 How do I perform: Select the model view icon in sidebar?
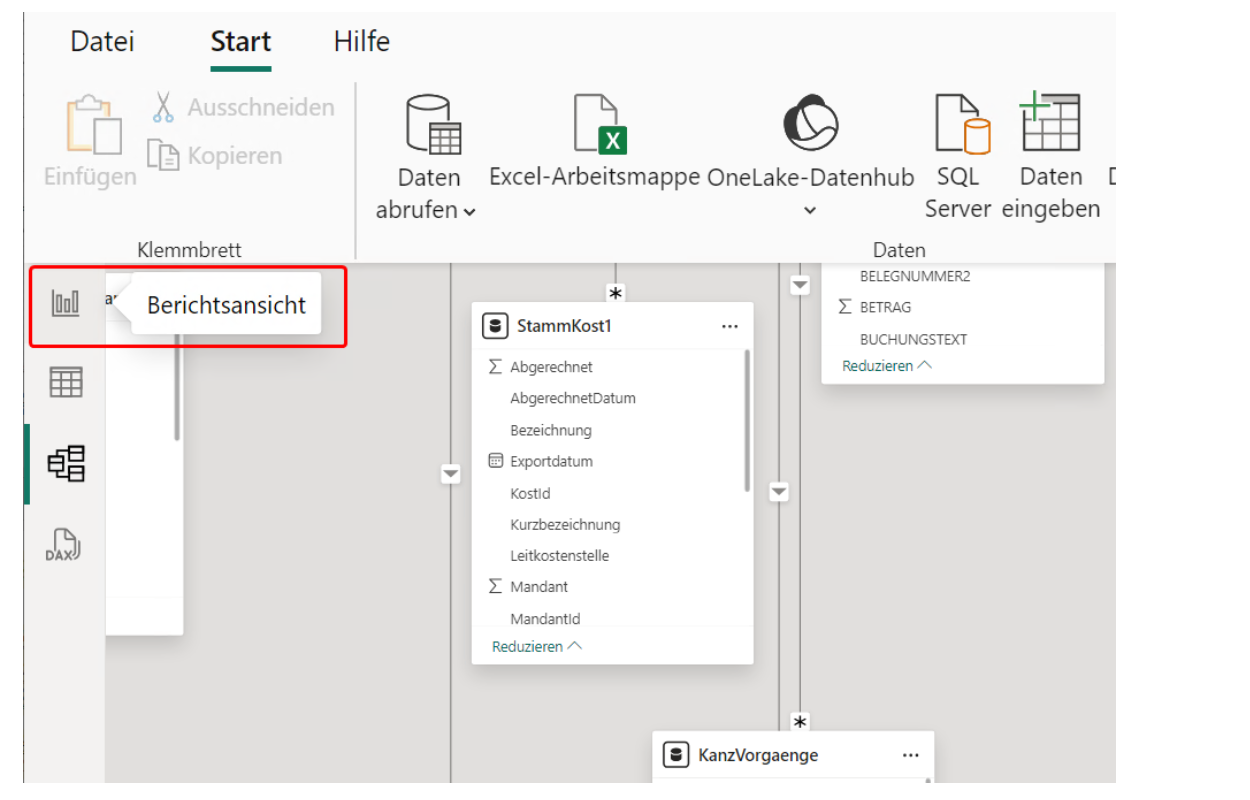[x=67, y=463]
